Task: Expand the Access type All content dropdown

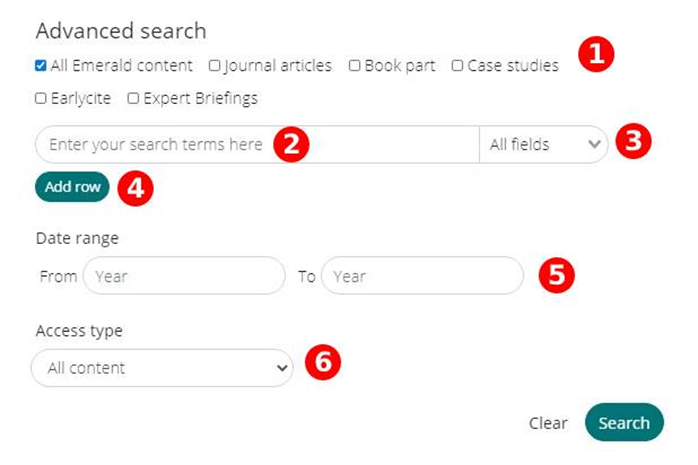Action: point(162,368)
